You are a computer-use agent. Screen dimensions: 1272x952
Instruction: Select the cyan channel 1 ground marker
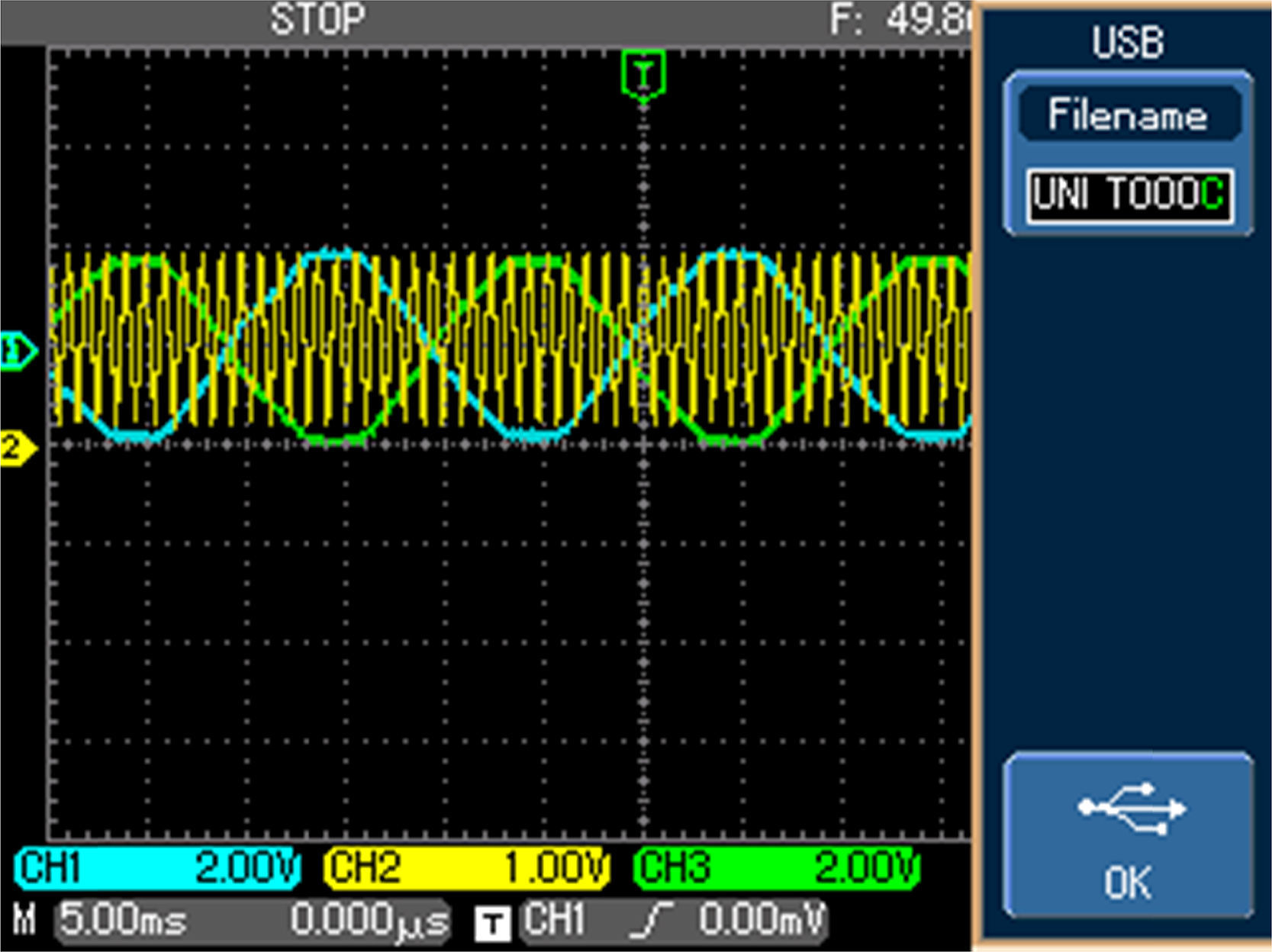[17, 352]
